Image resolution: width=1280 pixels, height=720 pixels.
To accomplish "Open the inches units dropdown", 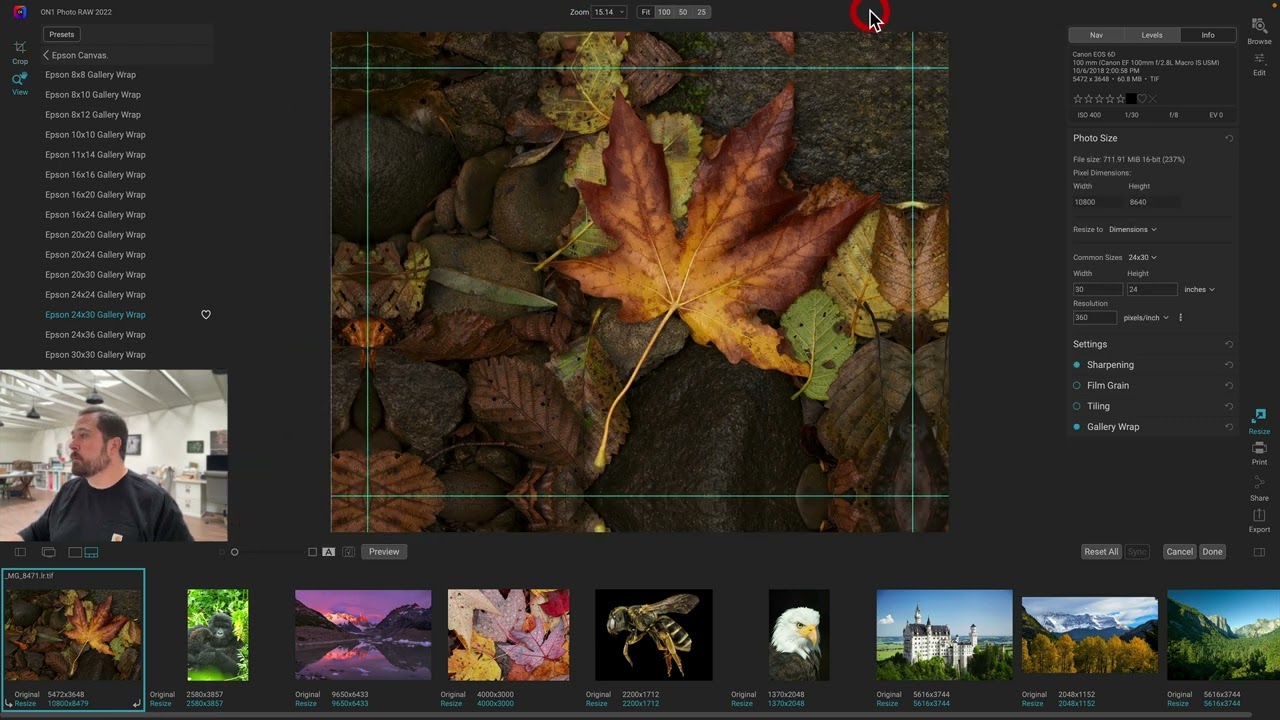I will coord(1199,290).
